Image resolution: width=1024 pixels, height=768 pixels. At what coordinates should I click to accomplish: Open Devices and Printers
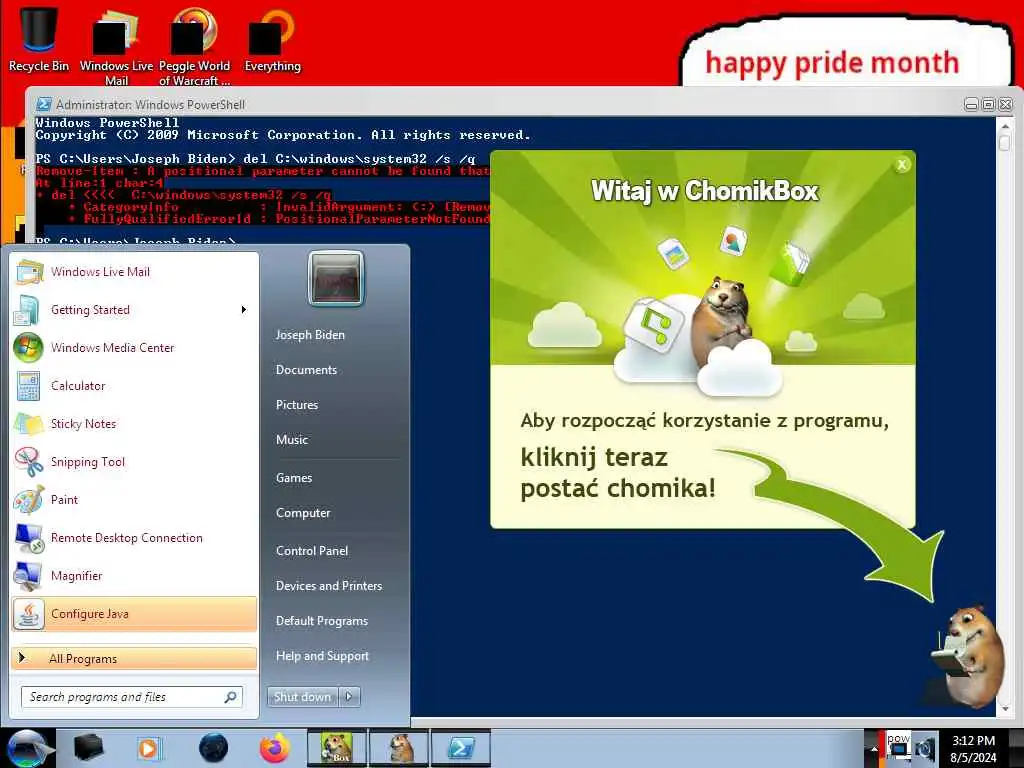(x=329, y=586)
